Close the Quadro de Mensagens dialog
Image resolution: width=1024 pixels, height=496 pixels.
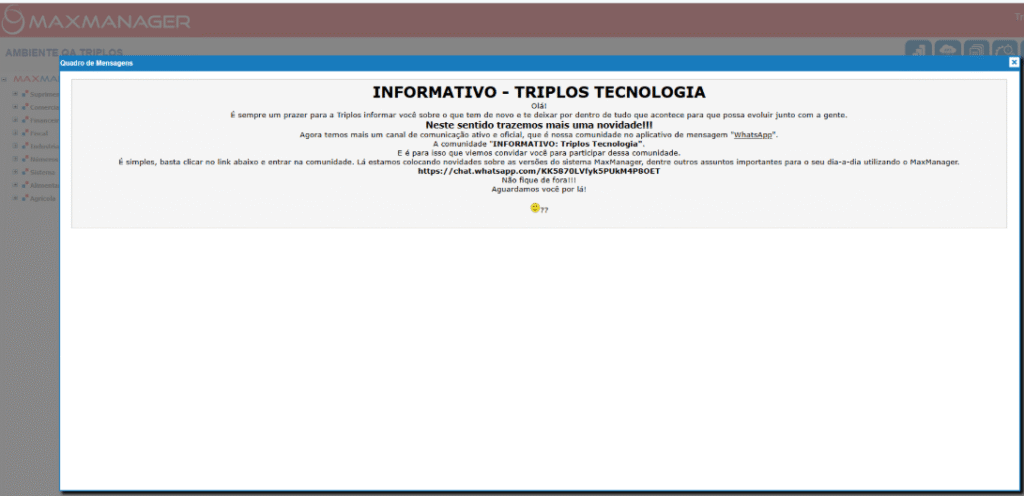pos(1013,62)
